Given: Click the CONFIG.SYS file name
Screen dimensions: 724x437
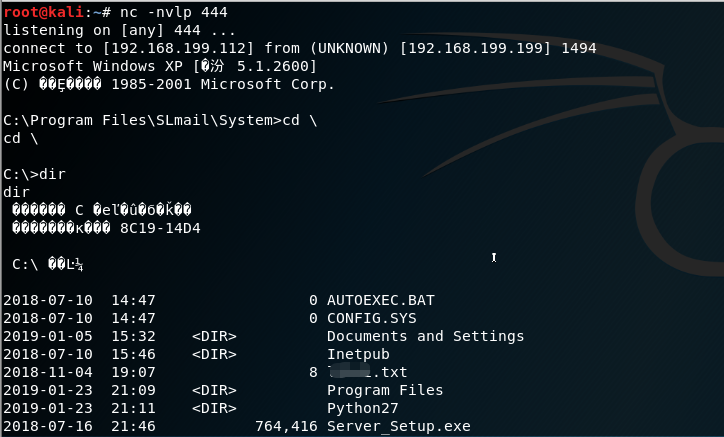Looking at the screenshot, I should (372, 319).
